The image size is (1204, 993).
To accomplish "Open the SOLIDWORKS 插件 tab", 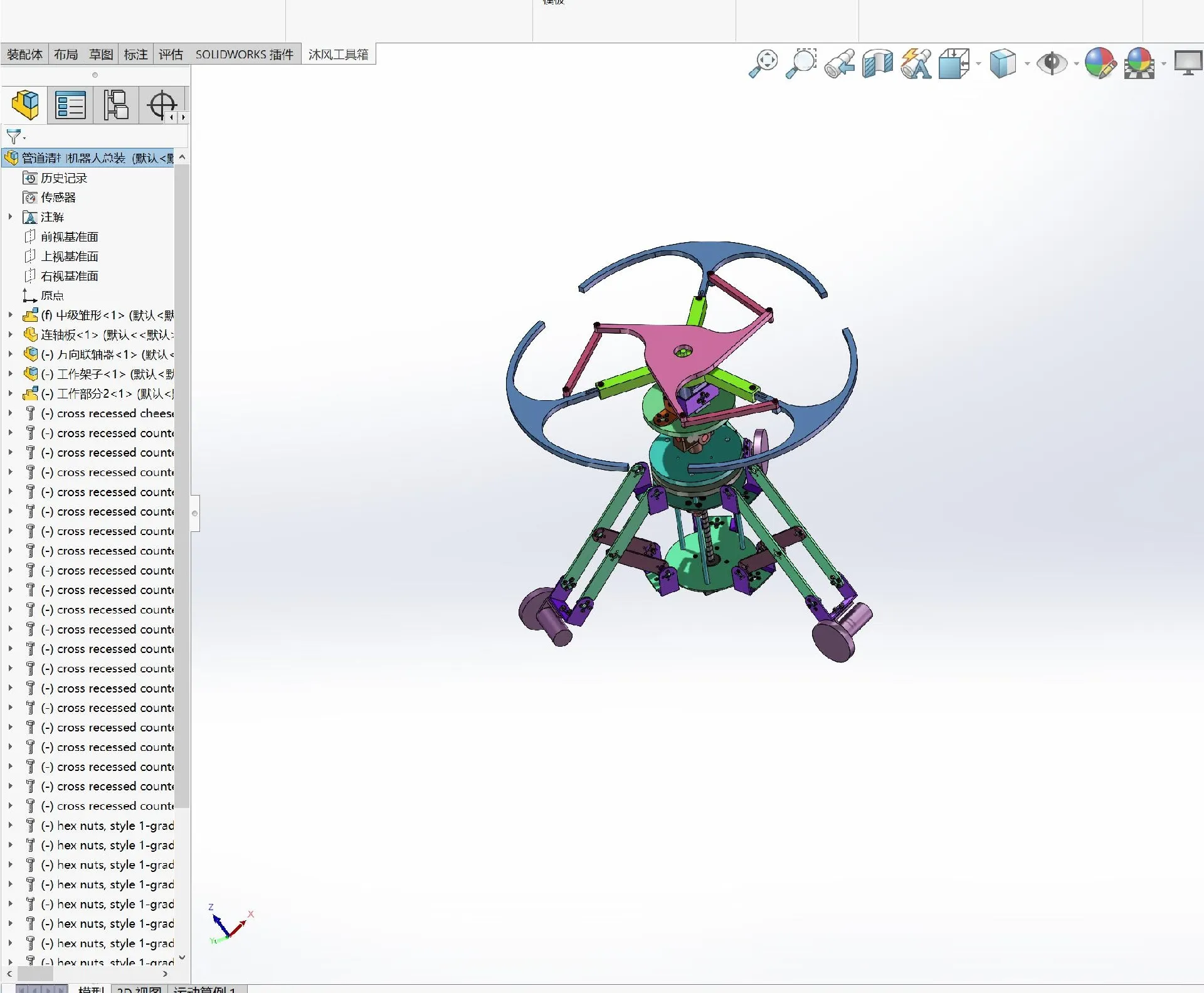I will click(244, 55).
